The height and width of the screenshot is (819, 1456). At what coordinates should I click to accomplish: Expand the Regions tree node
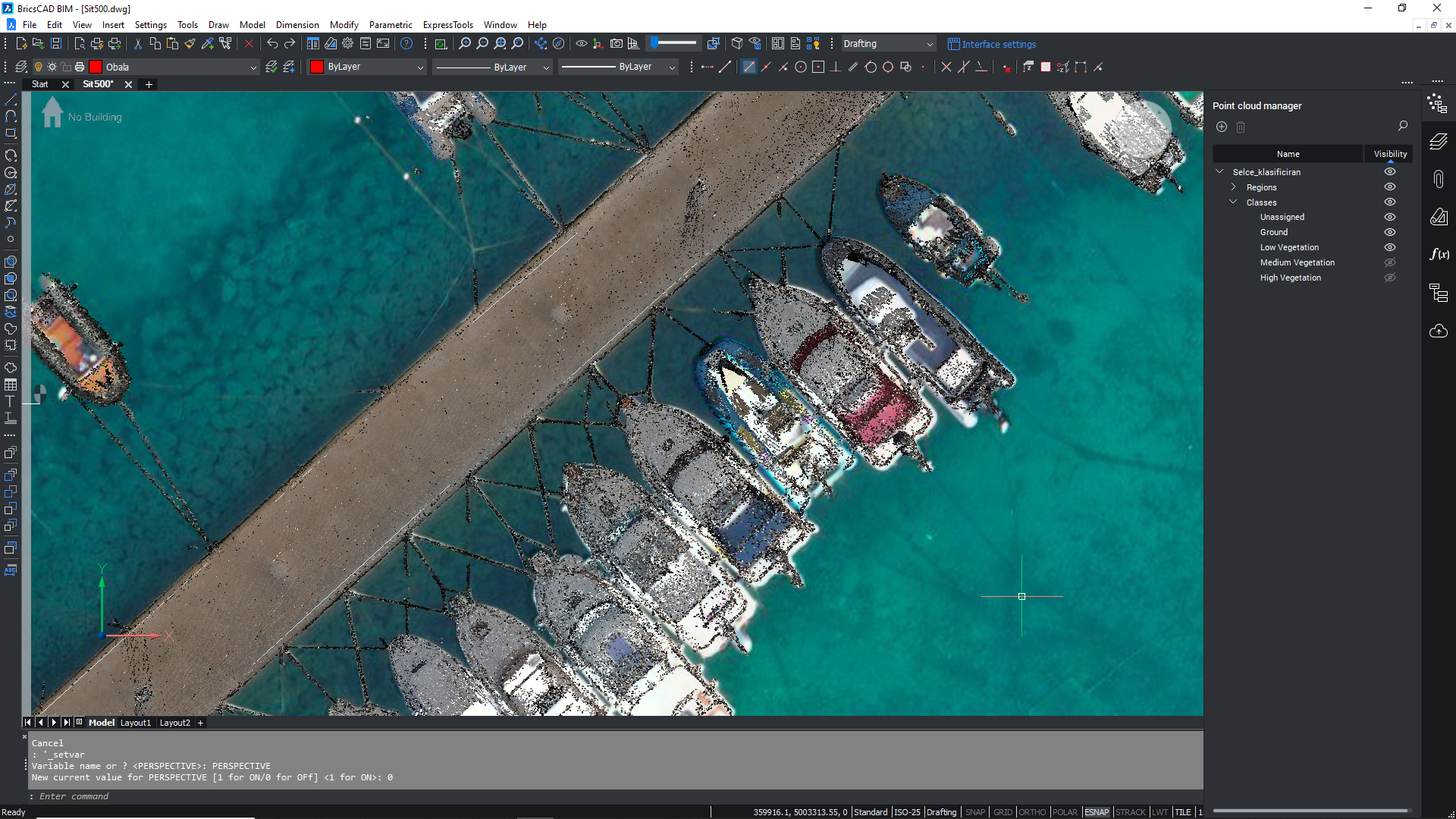1233,187
